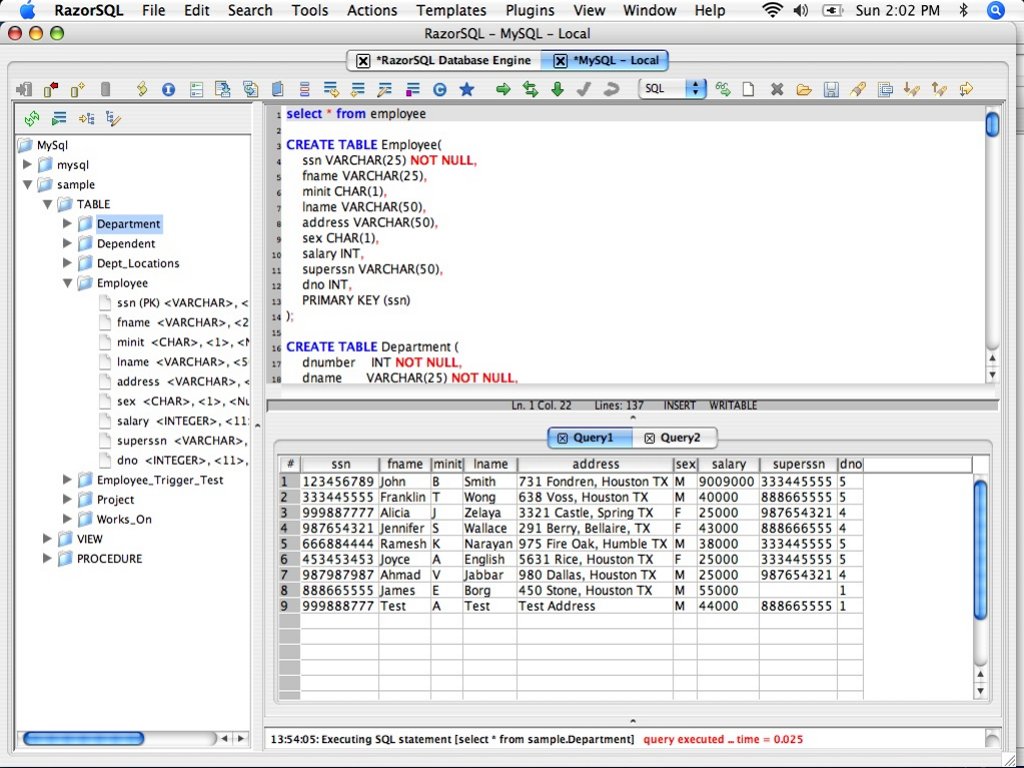Close the MySQL - Local tab

(560, 61)
